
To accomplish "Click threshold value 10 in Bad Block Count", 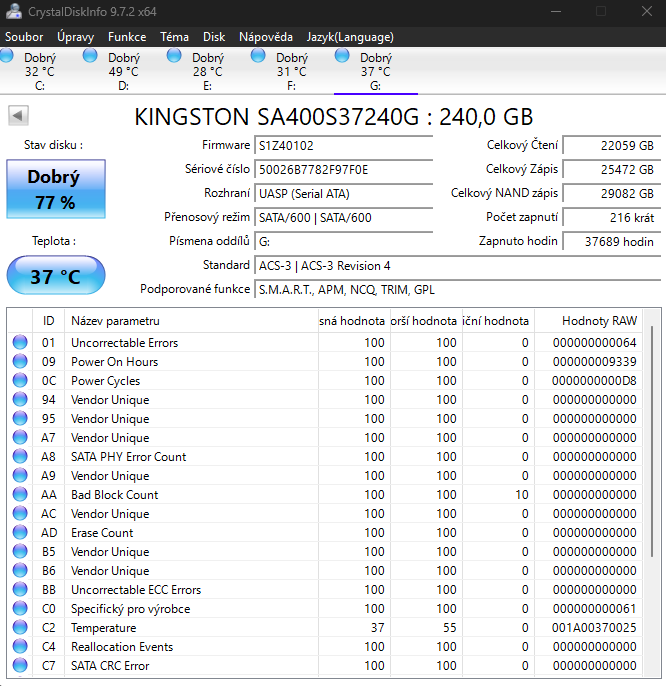I will pyautogui.click(x=522, y=495).
